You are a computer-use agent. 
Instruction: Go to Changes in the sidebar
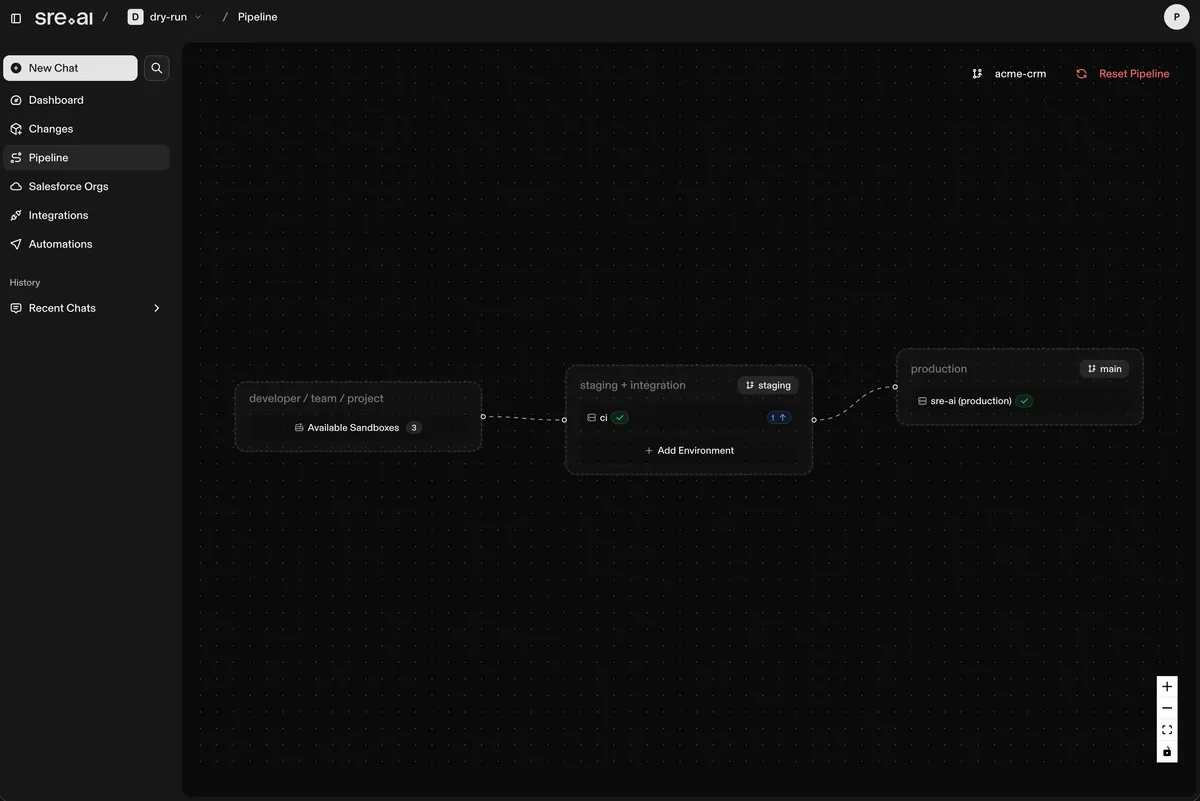(86, 129)
